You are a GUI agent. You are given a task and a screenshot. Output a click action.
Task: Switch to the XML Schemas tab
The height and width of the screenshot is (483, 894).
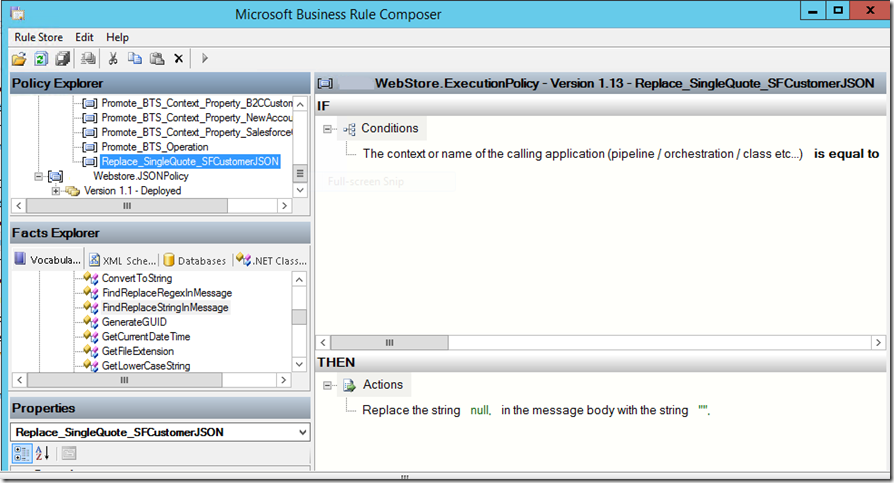click(123, 261)
